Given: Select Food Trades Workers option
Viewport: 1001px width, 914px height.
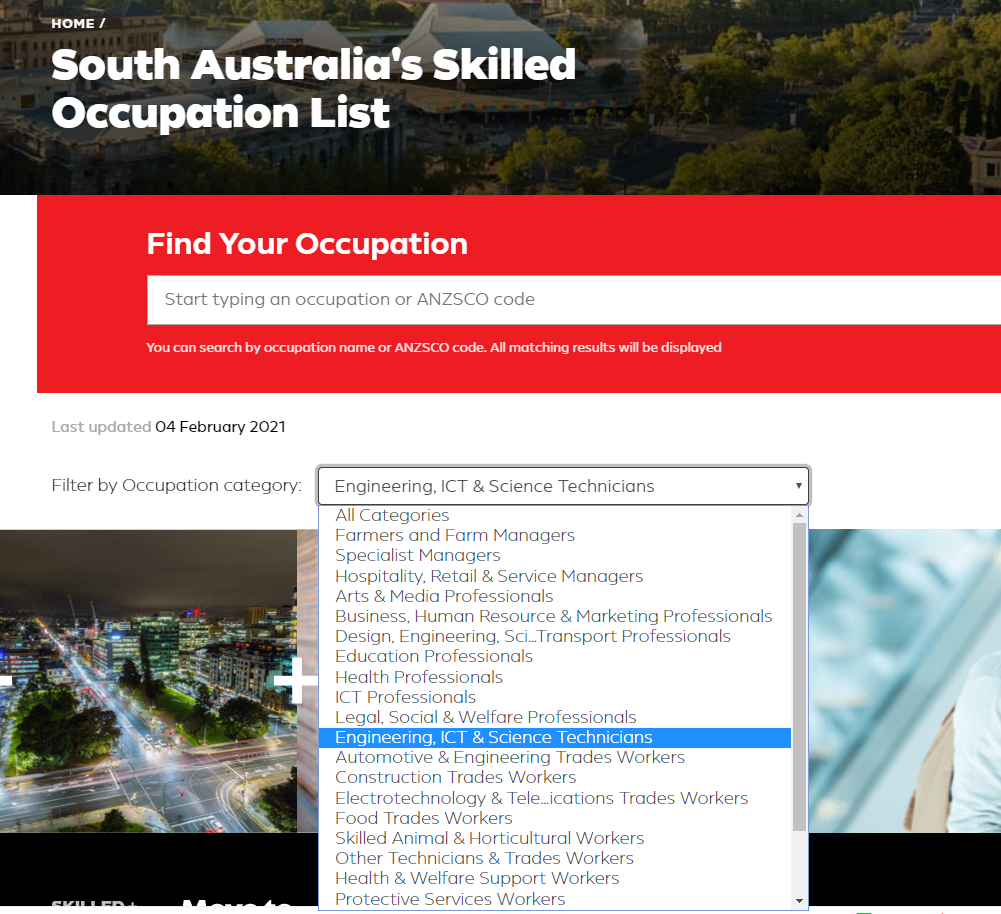Looking at the screenshot, I should coord(423,818).
